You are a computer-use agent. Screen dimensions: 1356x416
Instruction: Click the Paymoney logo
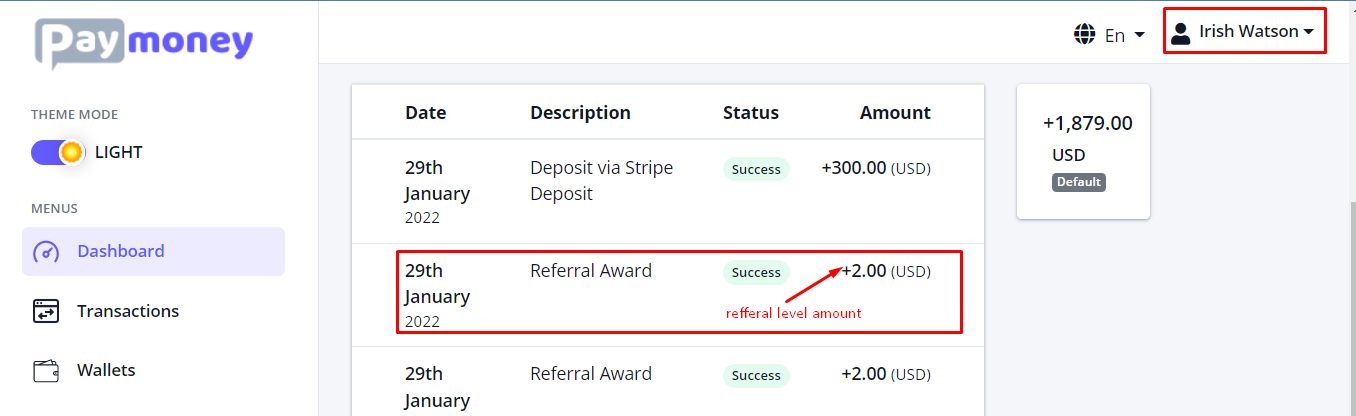click(x=144, y=43)
